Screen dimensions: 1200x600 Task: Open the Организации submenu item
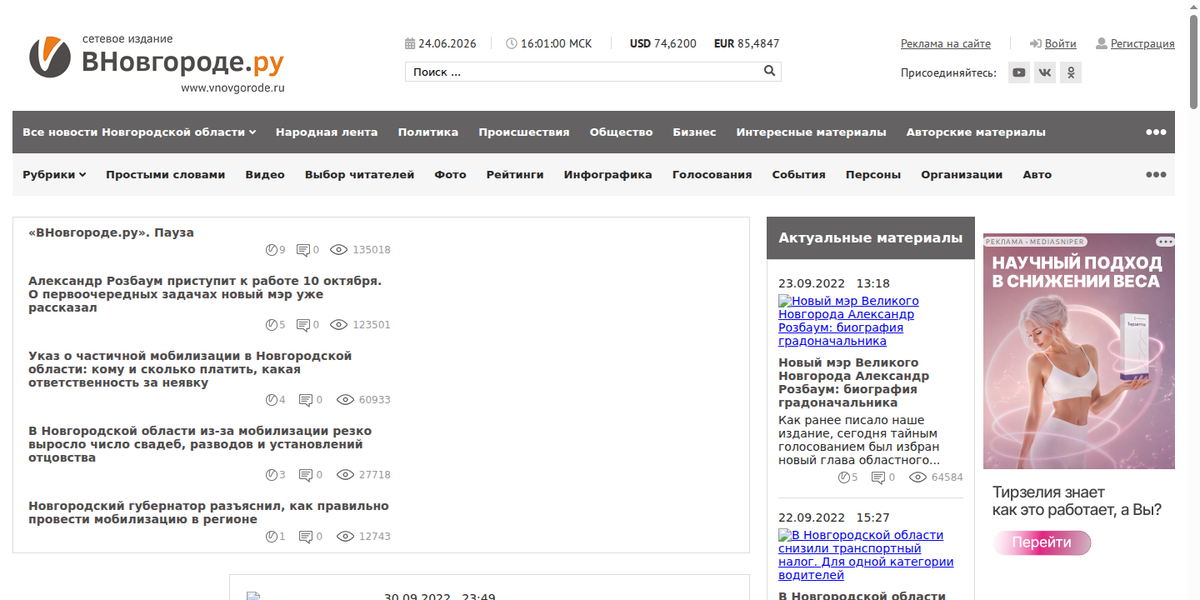[962, 174]
